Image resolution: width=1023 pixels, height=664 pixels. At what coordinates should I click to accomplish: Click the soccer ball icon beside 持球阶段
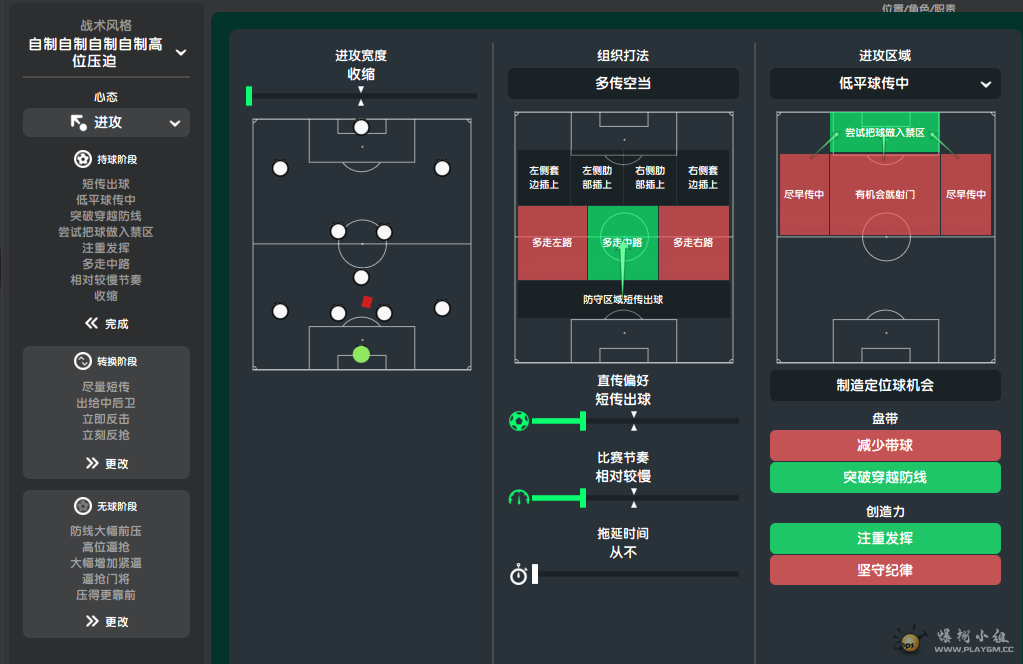[83, 159]
